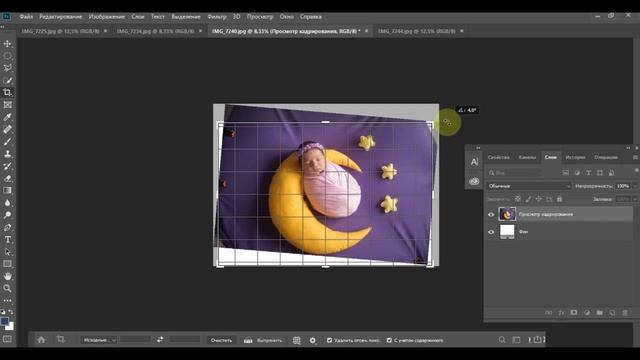640x360 pixels.
Task: Create a new group folder icon
Action: 599,313
